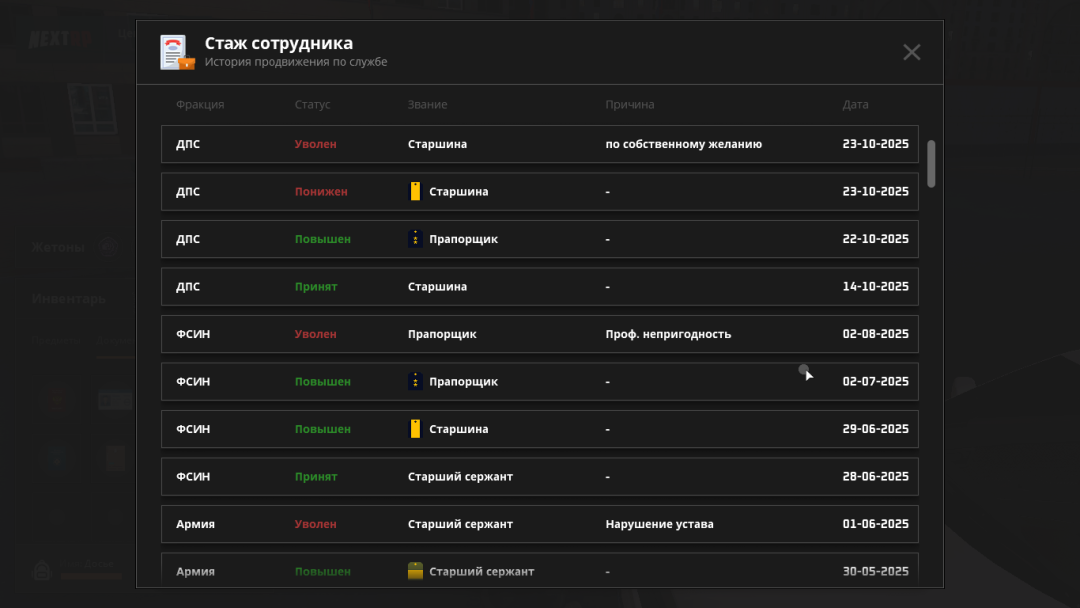
Task: Click Старшина rank insignia in ФСИН 29-06-2025 row
Action: coord(415,429)
